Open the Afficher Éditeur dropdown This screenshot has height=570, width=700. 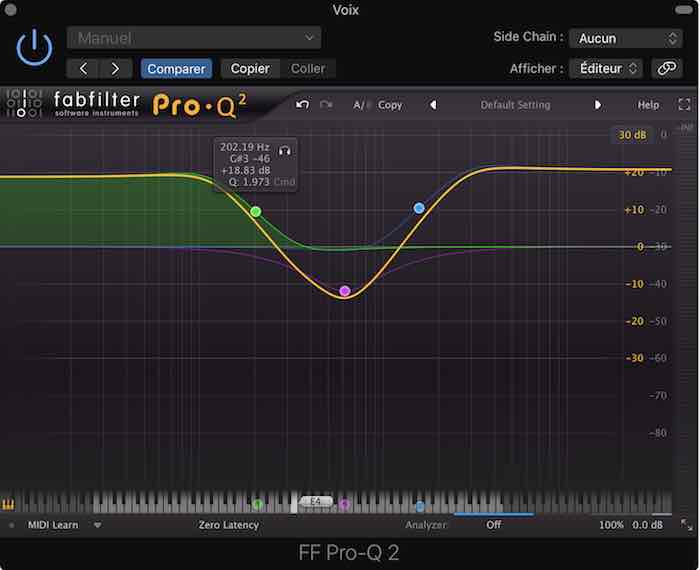tap(606, 69)
